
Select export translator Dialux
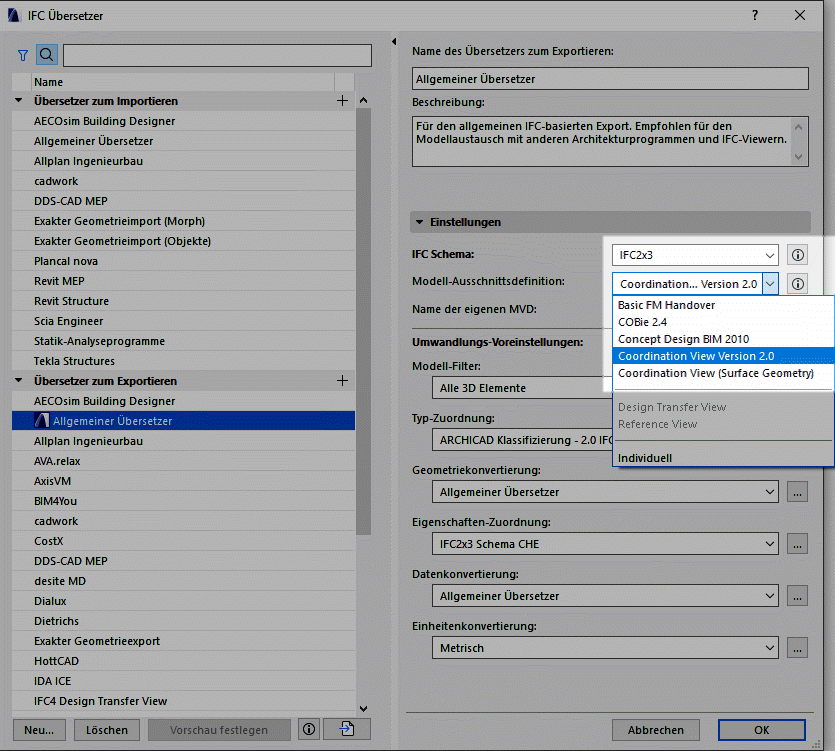click(x=183, y=601)
